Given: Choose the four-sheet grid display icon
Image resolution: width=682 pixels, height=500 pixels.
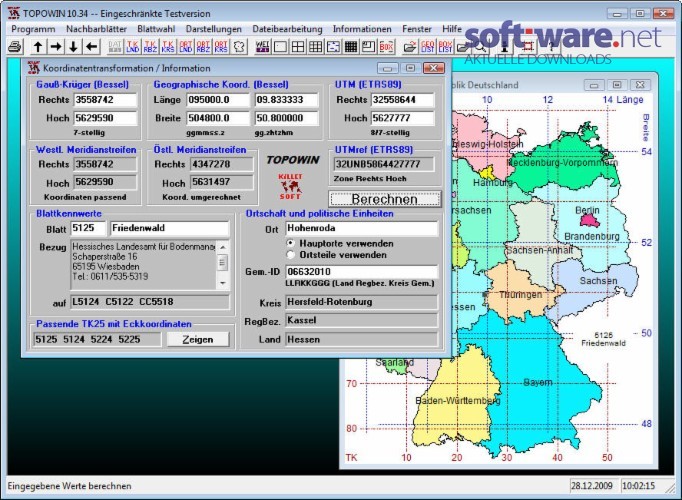Looking at the screenshot, I should click(298, 47).
